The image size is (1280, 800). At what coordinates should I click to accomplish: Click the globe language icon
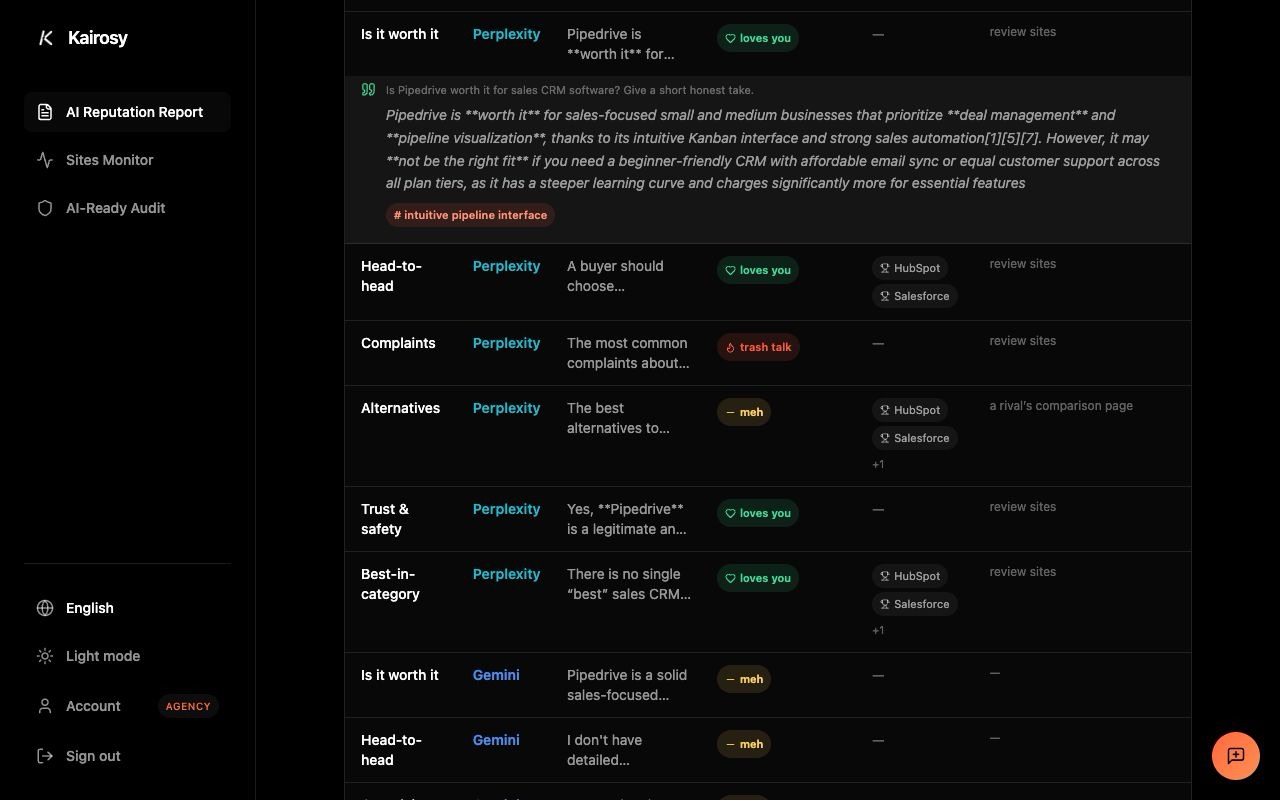tap(45, 608)
